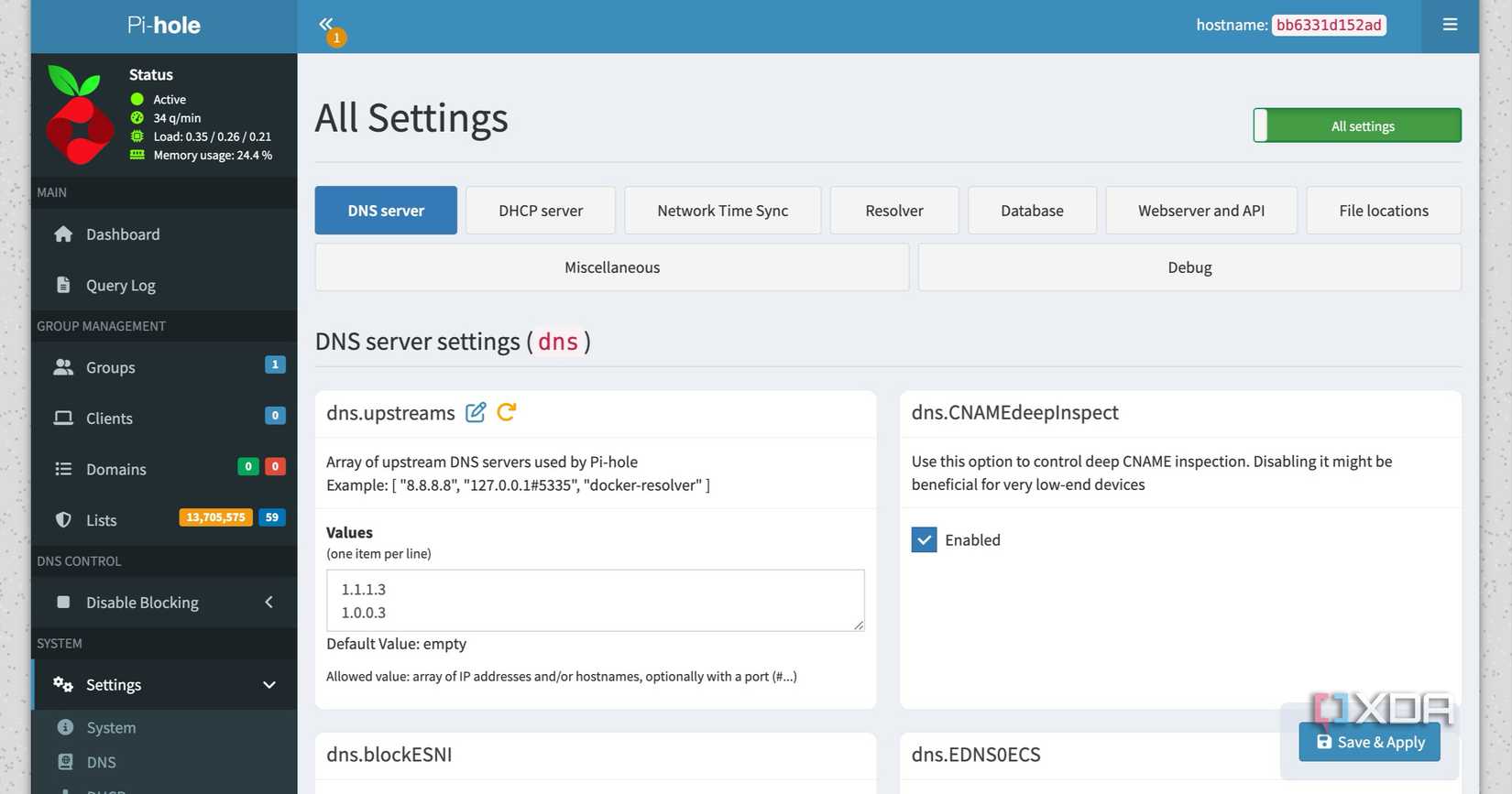Open the DNS settings submenu item
Image resolution: width=1512 pixels, height=794 pixels.
tap(101, 762)
